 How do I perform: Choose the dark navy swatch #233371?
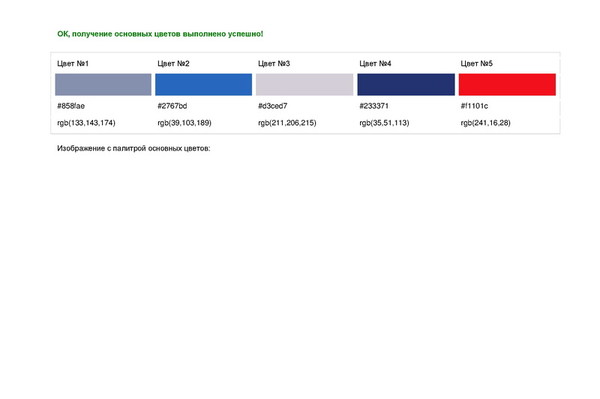(x=406, y=85)
